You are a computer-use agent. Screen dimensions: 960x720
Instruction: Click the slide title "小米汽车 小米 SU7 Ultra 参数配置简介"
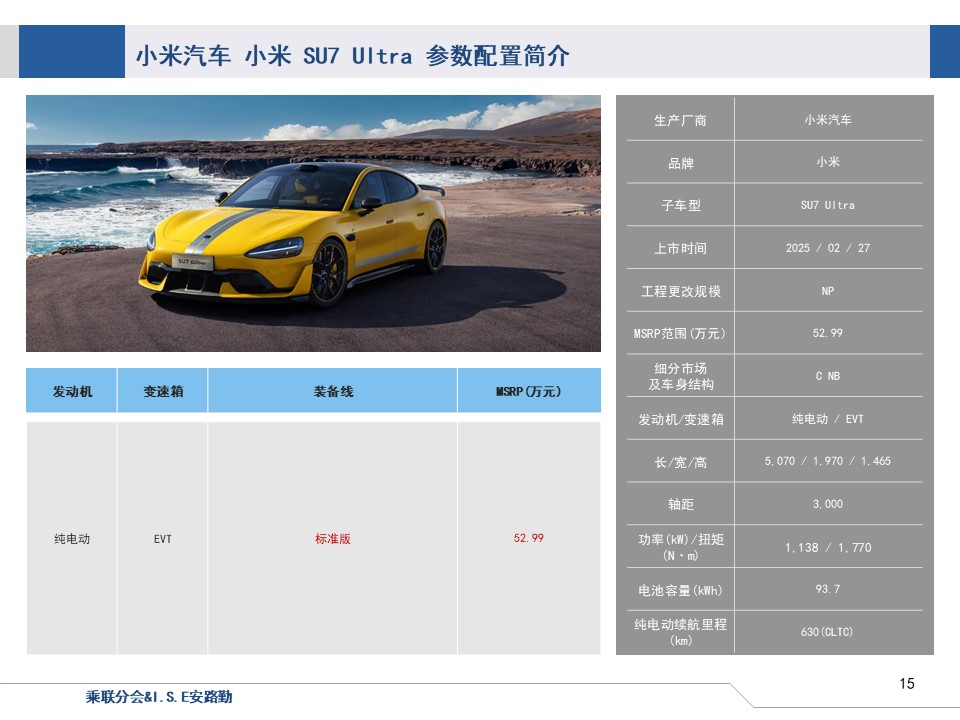point(353,56)
